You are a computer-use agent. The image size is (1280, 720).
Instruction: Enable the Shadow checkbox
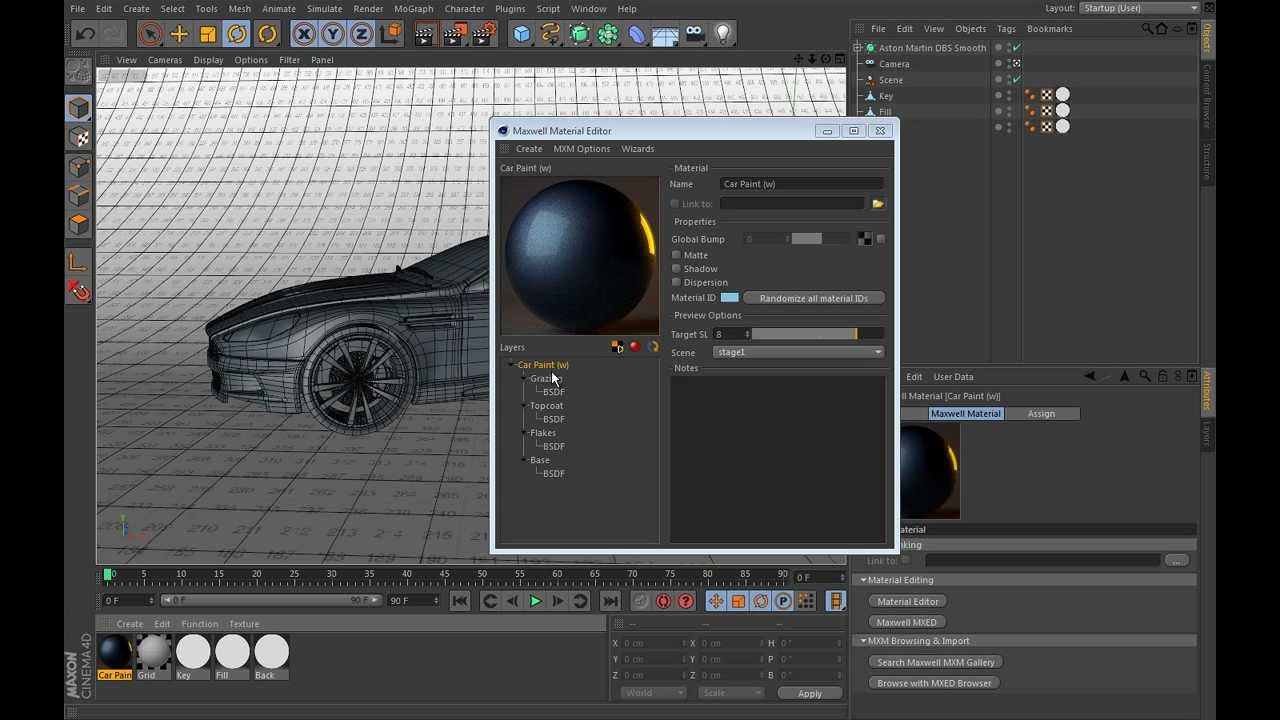coord(676,269)
